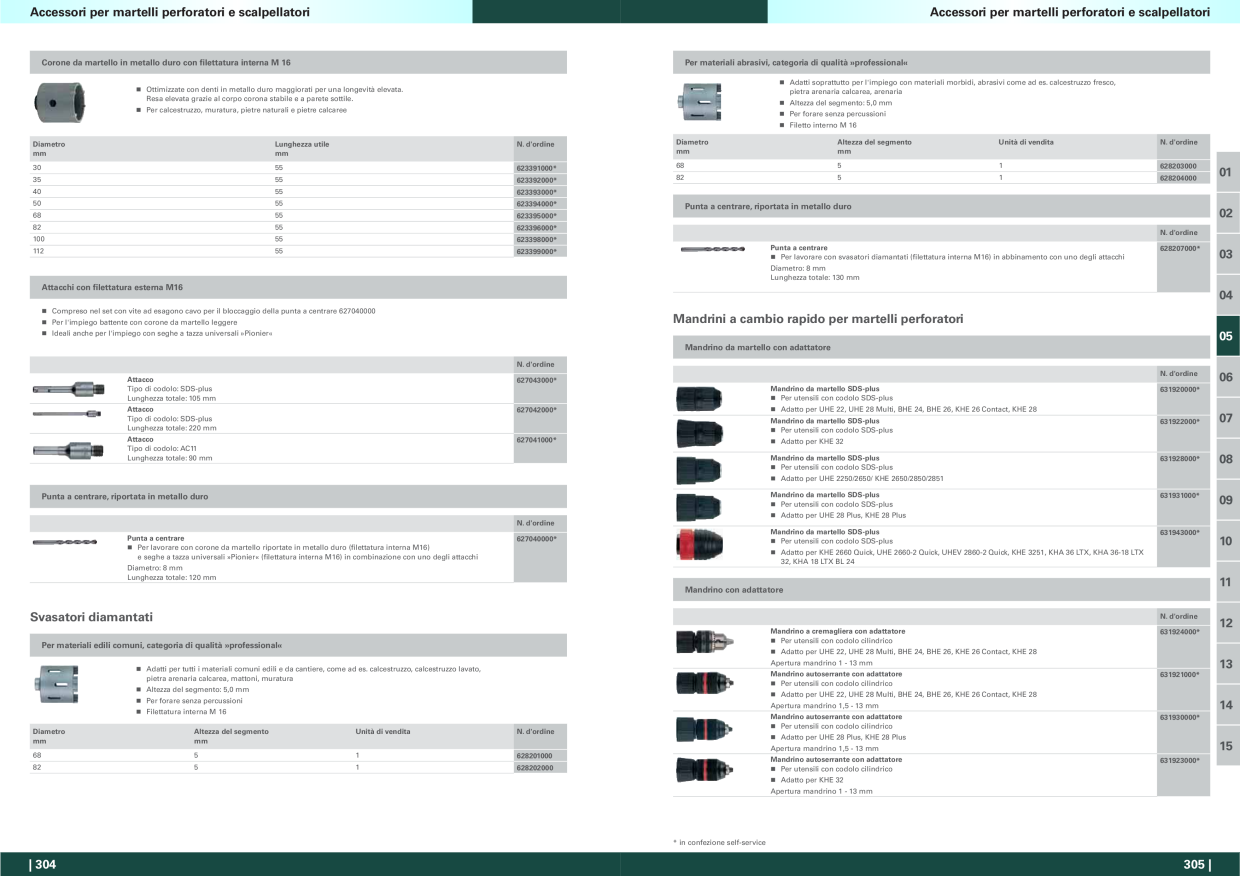The image size is (1240, 876).
Task: Click the keyed chuck with adapter image 631924000
Action: (705, 642)
